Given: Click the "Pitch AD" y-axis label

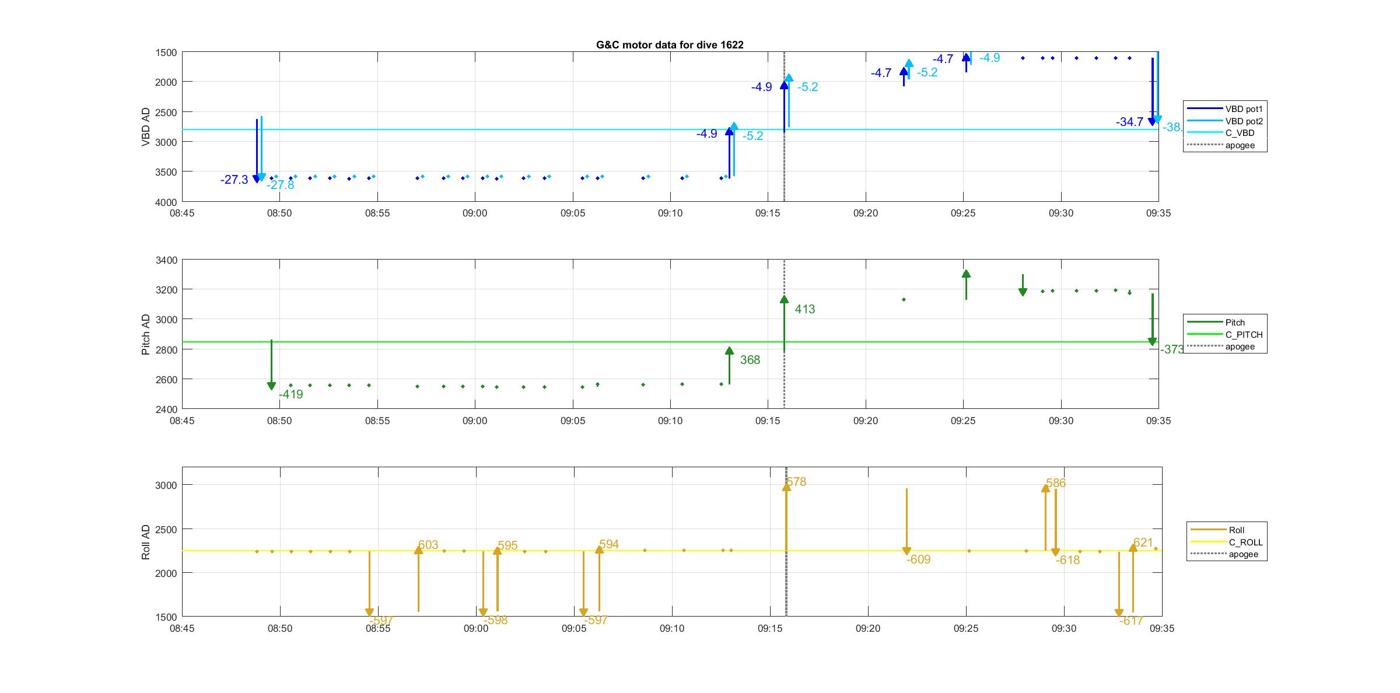Looking at the screenshot, I should point(146,335).
